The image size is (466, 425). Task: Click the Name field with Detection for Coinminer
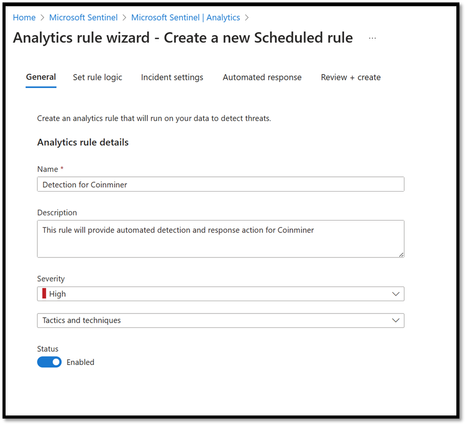[x=221, y=184]
